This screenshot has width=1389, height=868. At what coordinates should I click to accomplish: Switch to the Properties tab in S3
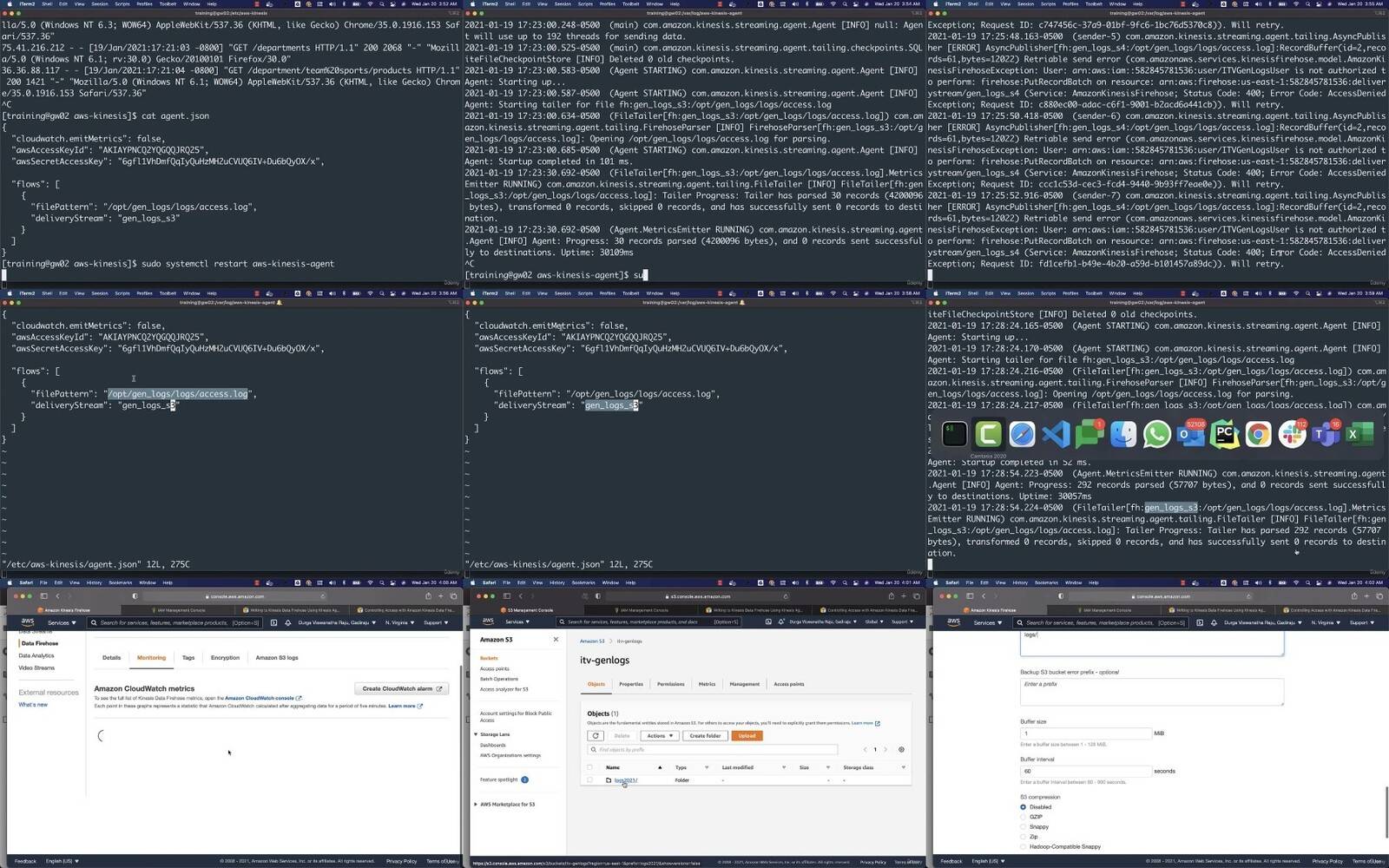631,684
